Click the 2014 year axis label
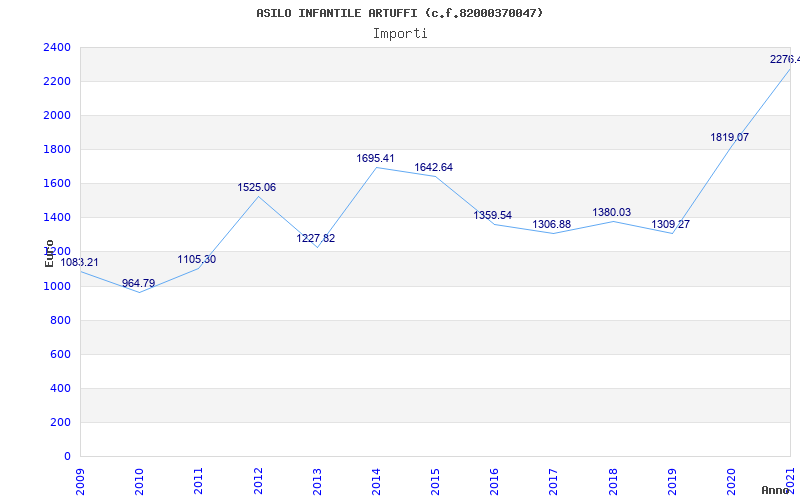The image size is (800, 500). tap(377, 481)
